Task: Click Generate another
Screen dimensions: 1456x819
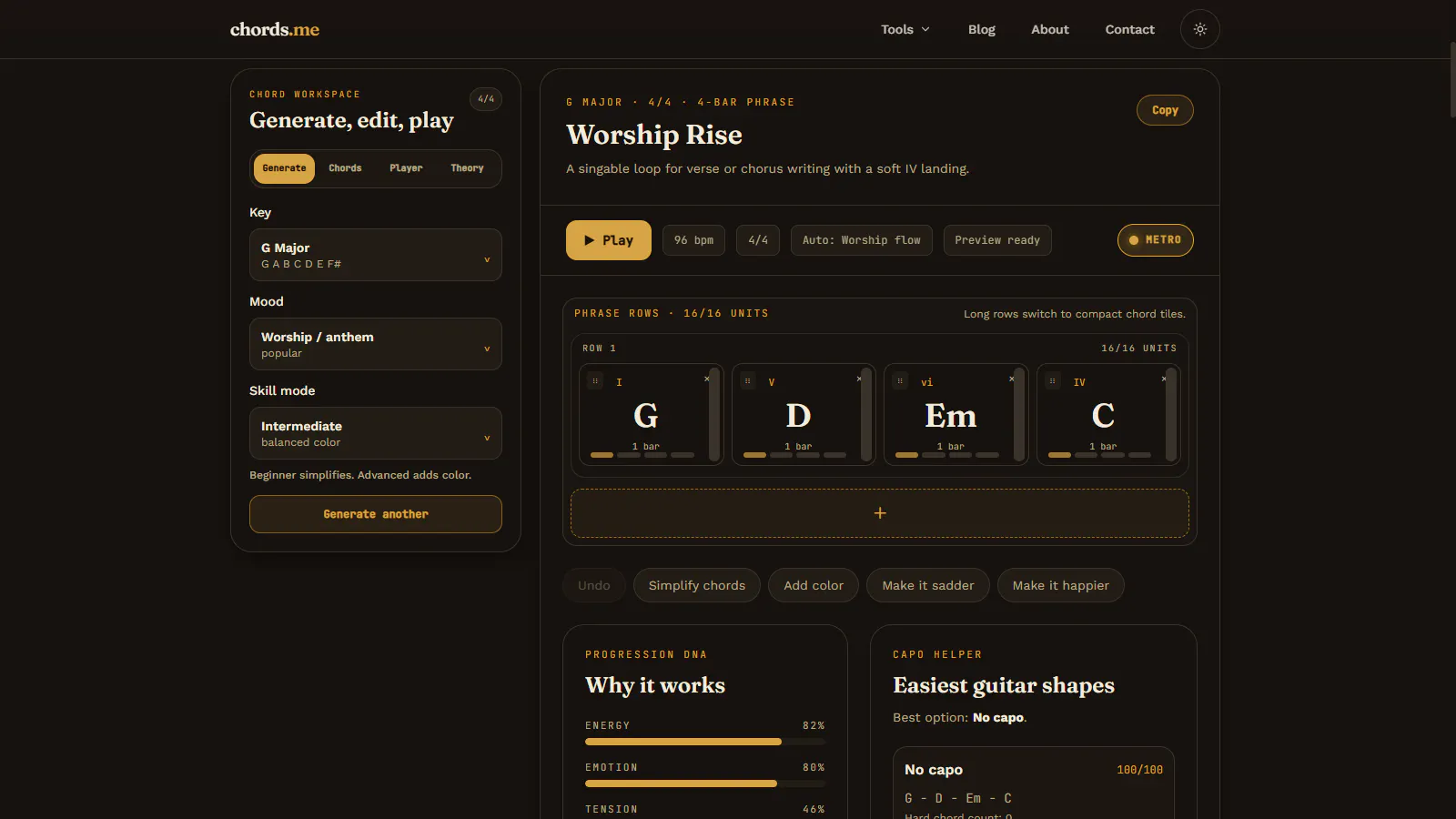Action: point(376,514)
